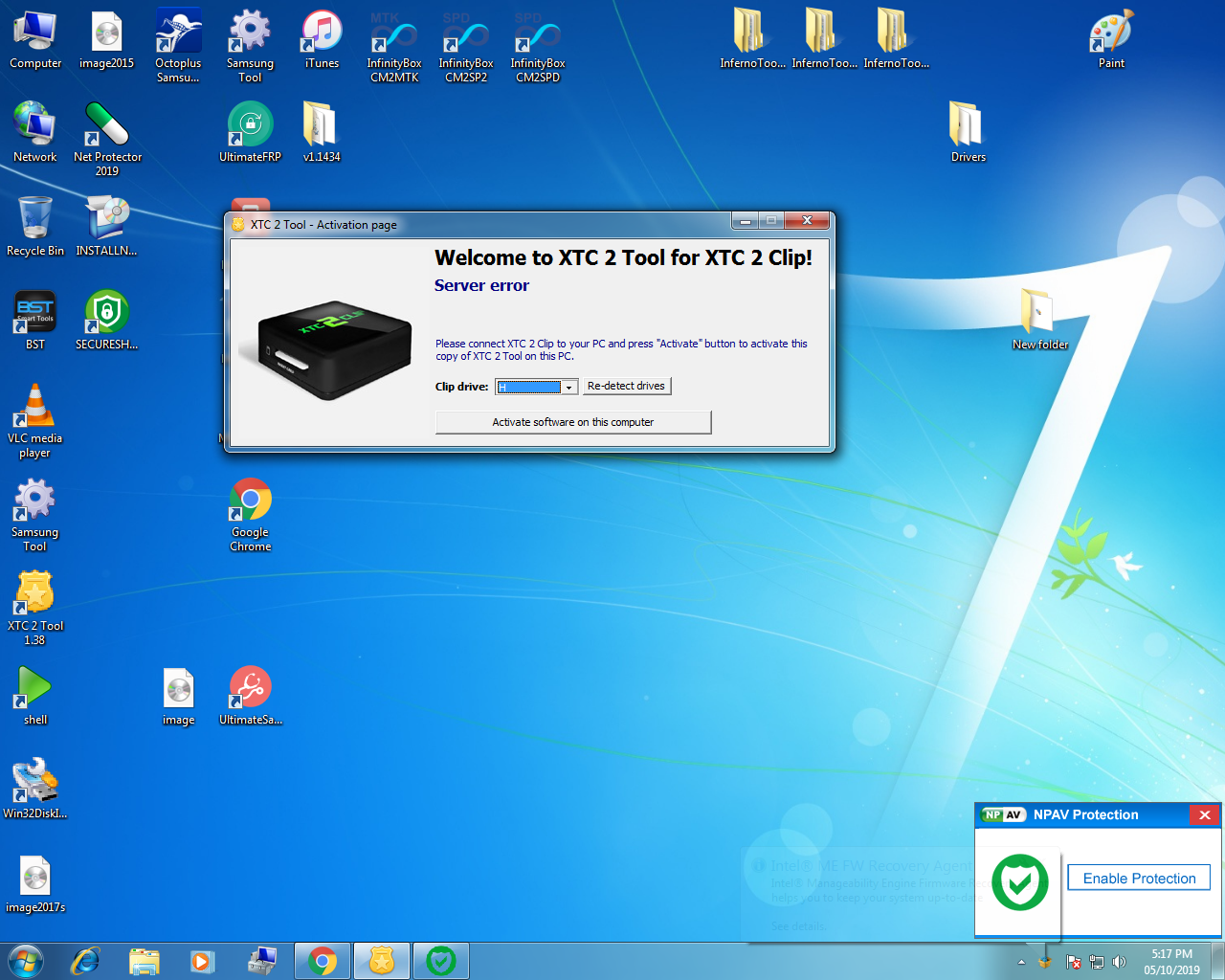The width and height of the screenshot is (1225, 980).
Task: Click Re-detect drives button
Action: click(626, 386)
